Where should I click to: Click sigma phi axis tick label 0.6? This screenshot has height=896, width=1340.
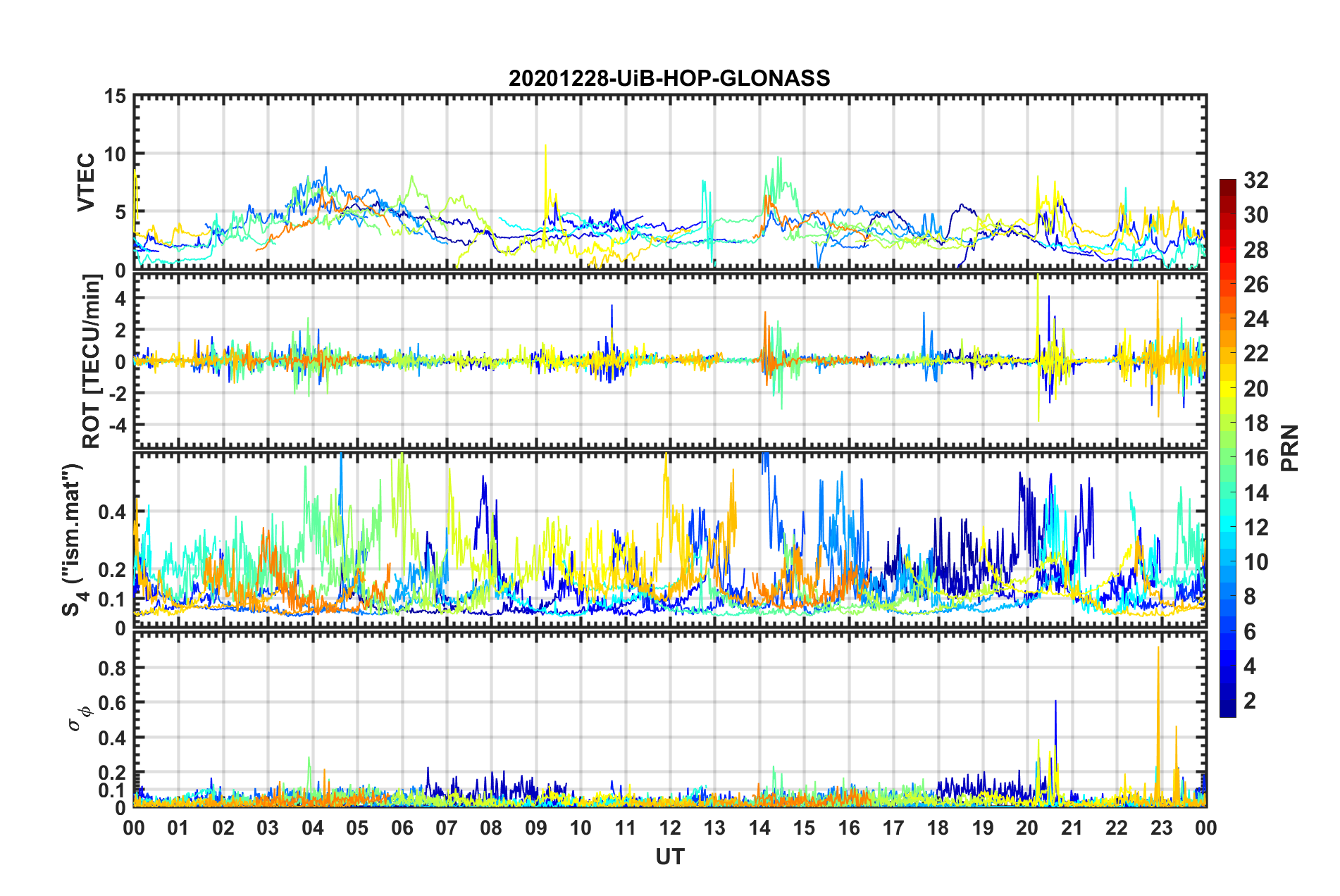(112, 703)
